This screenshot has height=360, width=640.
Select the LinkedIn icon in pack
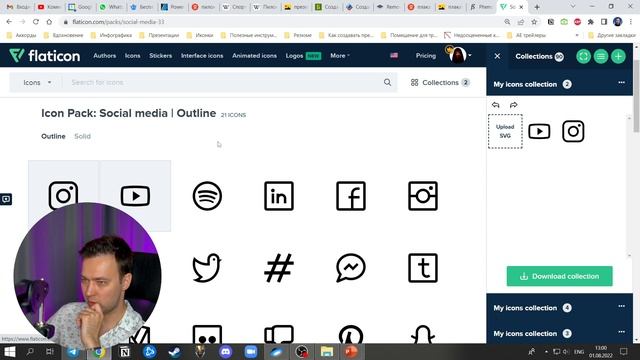click(279, 196)
